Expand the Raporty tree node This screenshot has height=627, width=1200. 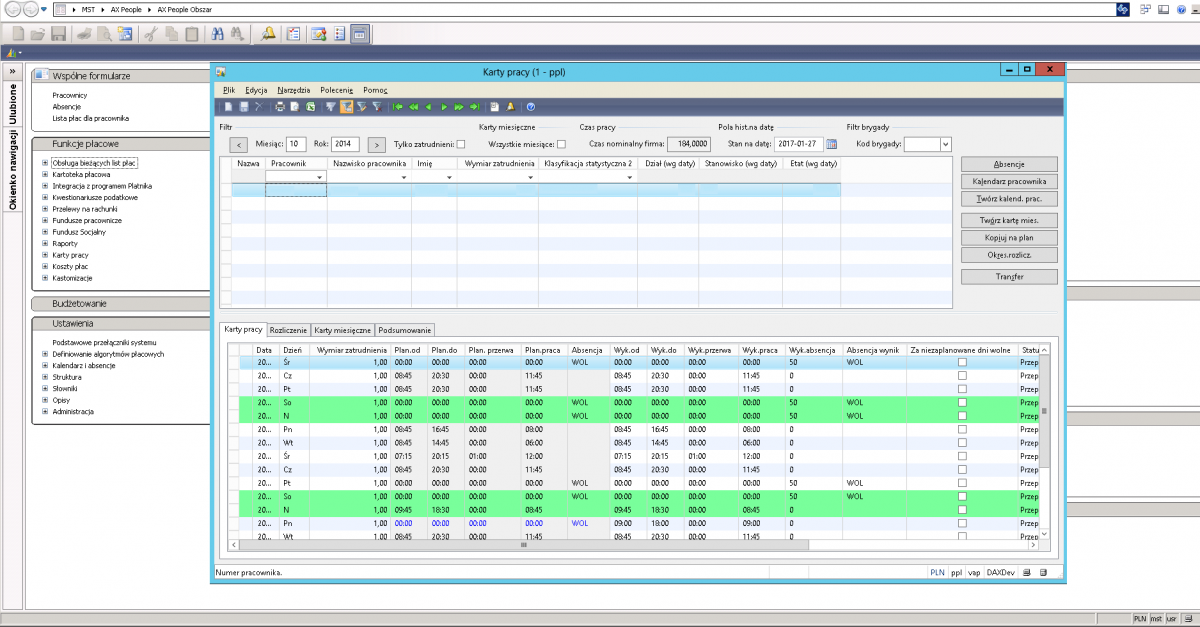click(45, 243)
